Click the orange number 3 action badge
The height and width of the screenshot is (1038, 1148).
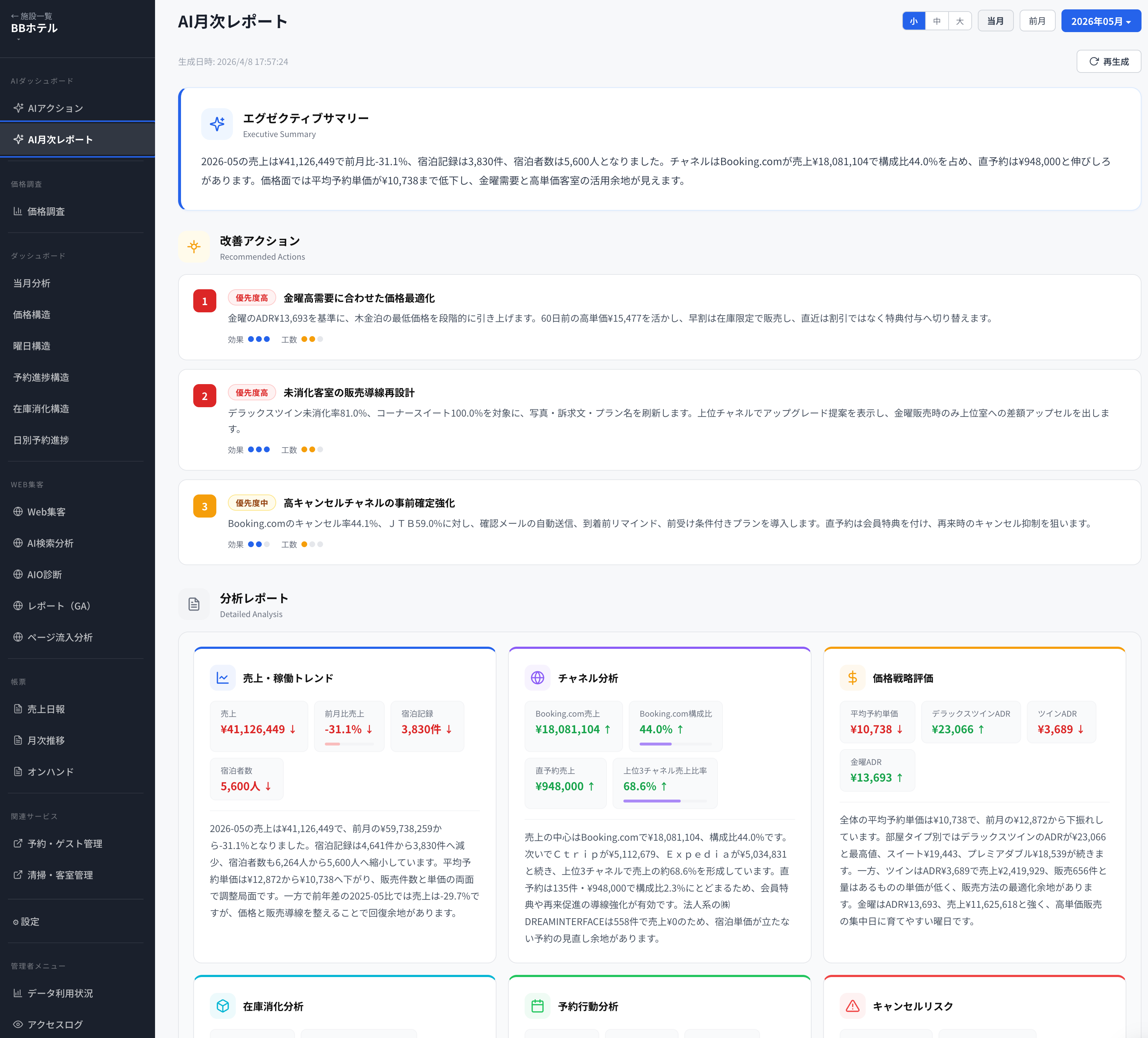[x=204, y=506]
